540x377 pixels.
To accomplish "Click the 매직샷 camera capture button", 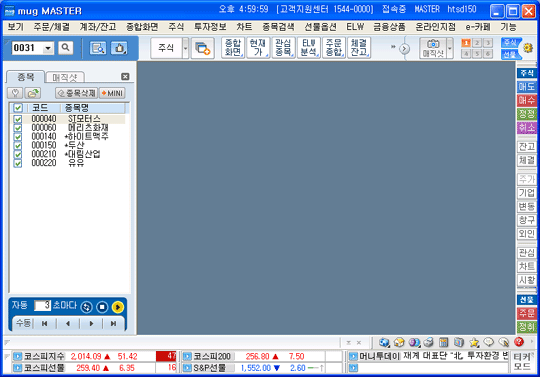I will tap(433, 48).
